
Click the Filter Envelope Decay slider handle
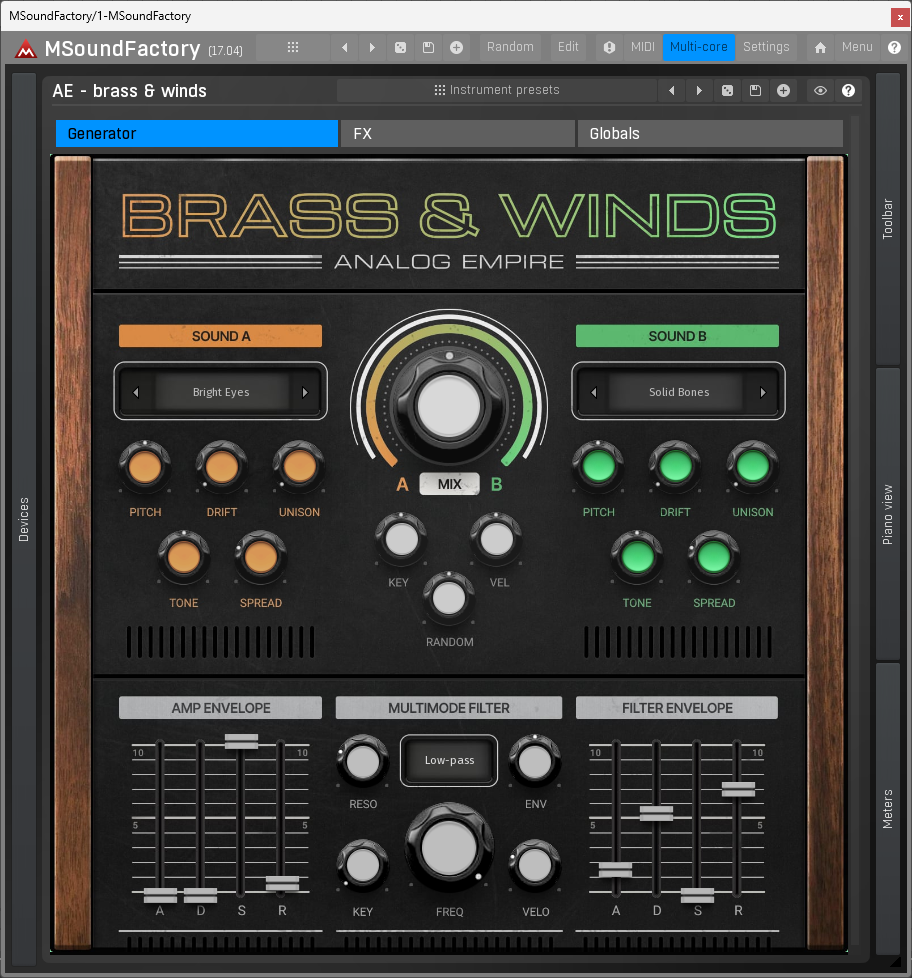pyautogui.click(x=656, y=813)
